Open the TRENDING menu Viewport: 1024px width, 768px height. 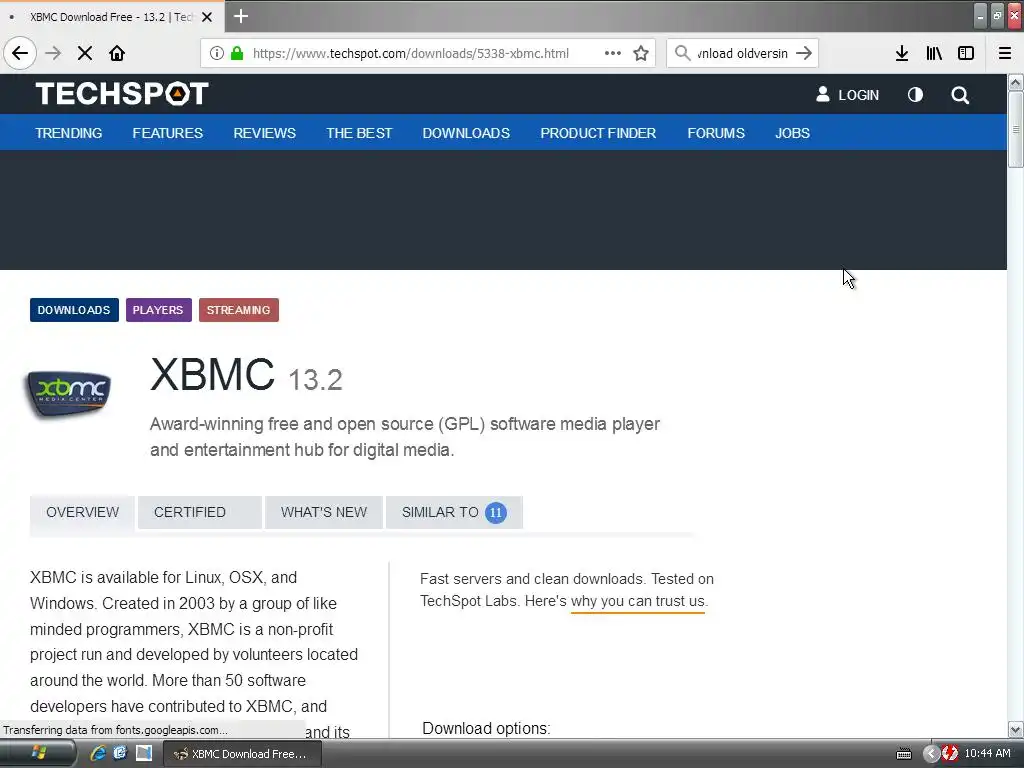pos(69,133)
